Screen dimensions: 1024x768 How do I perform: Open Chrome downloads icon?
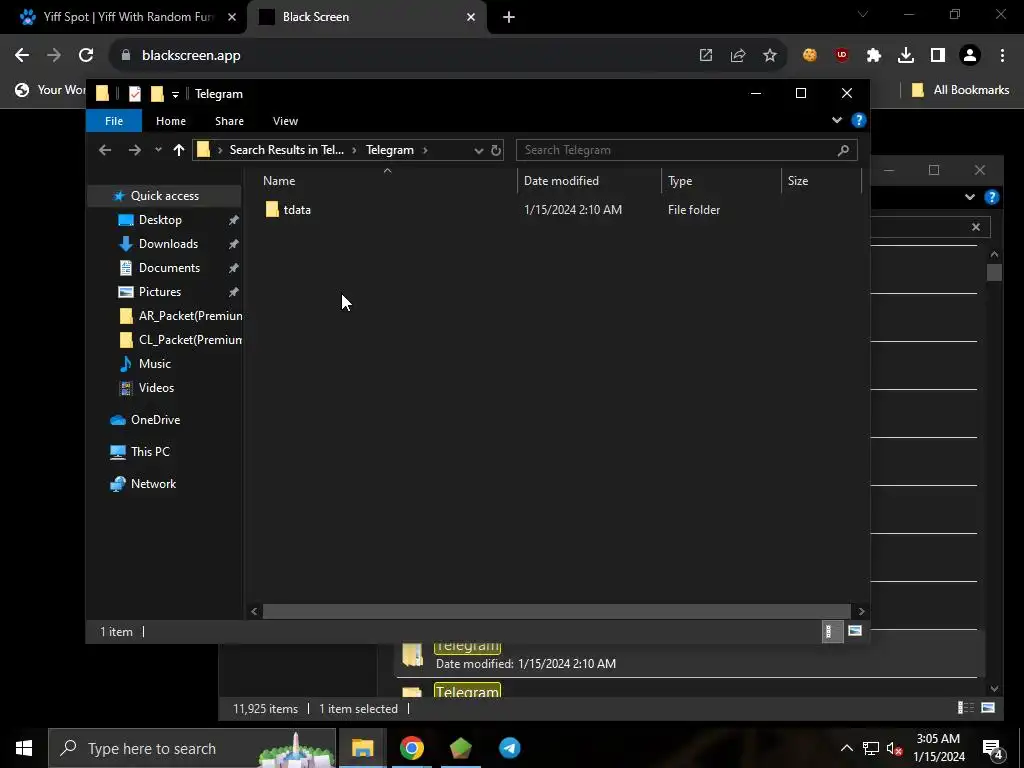coord(906,56)
